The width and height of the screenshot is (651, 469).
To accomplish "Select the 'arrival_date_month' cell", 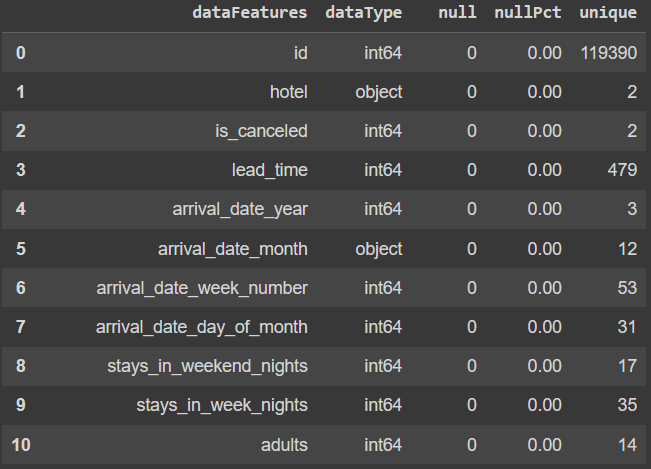I will click(232, 249).
